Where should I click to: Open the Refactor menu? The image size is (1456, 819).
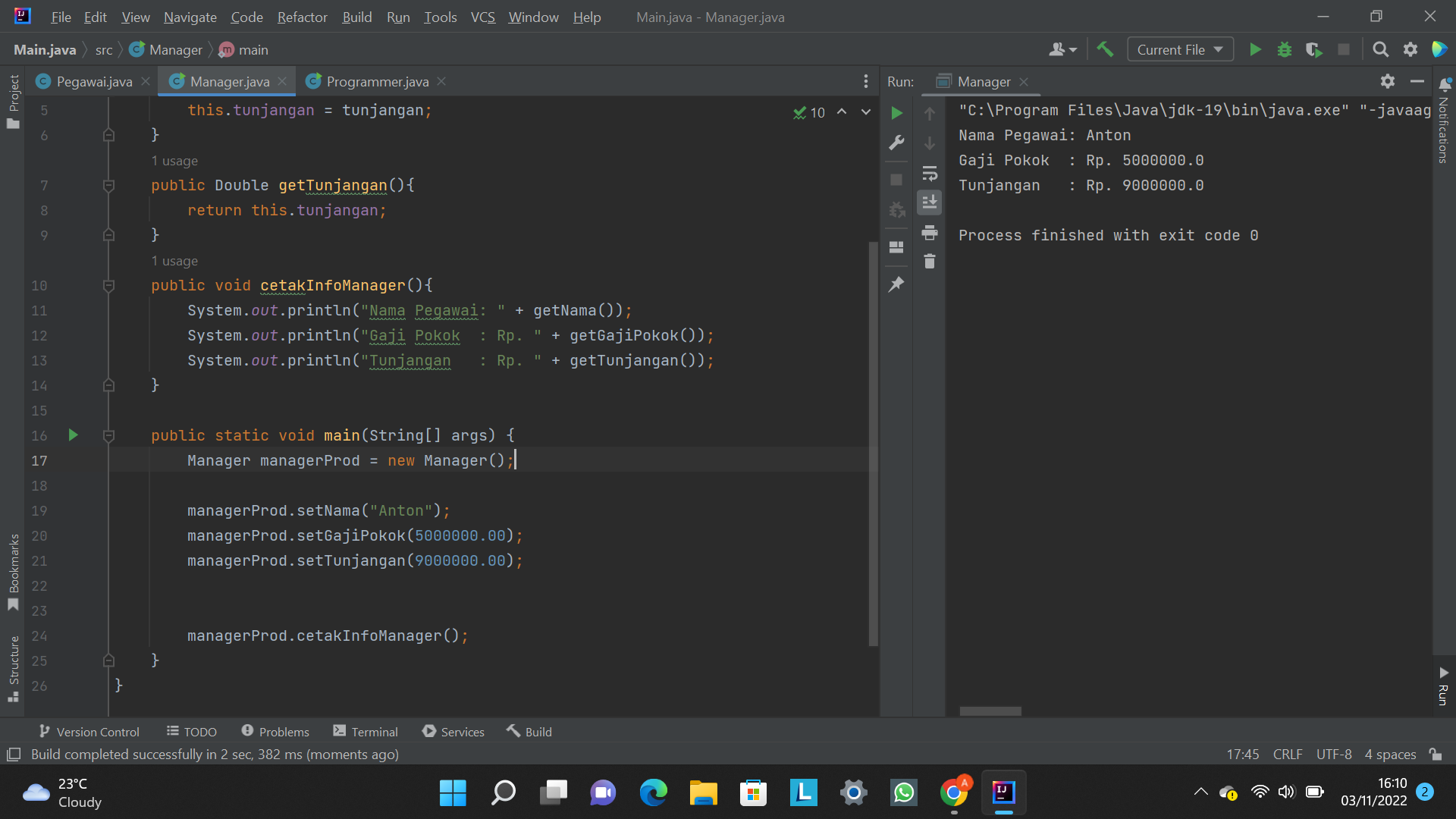(302, 17)
